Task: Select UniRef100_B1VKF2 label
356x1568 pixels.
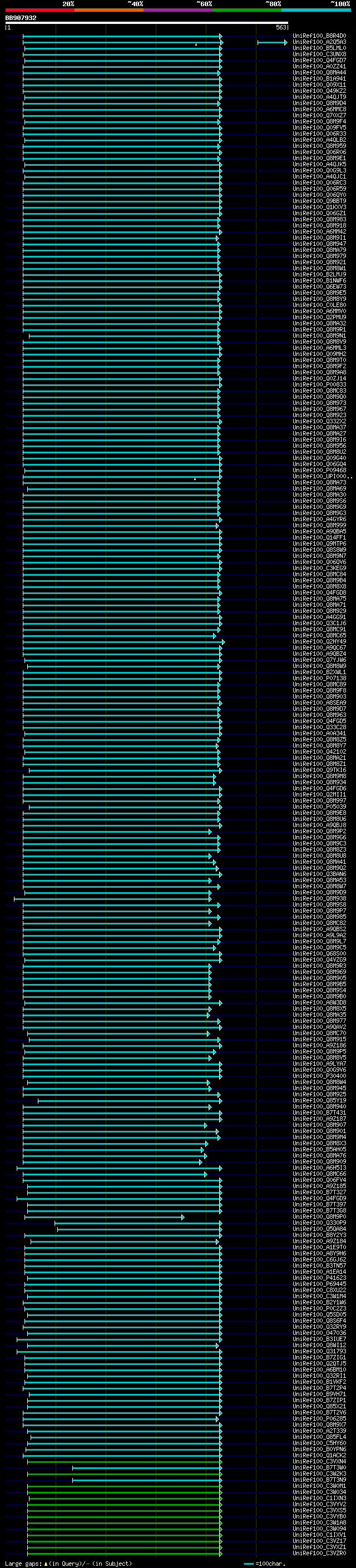Action: [x=319, y=1381]
